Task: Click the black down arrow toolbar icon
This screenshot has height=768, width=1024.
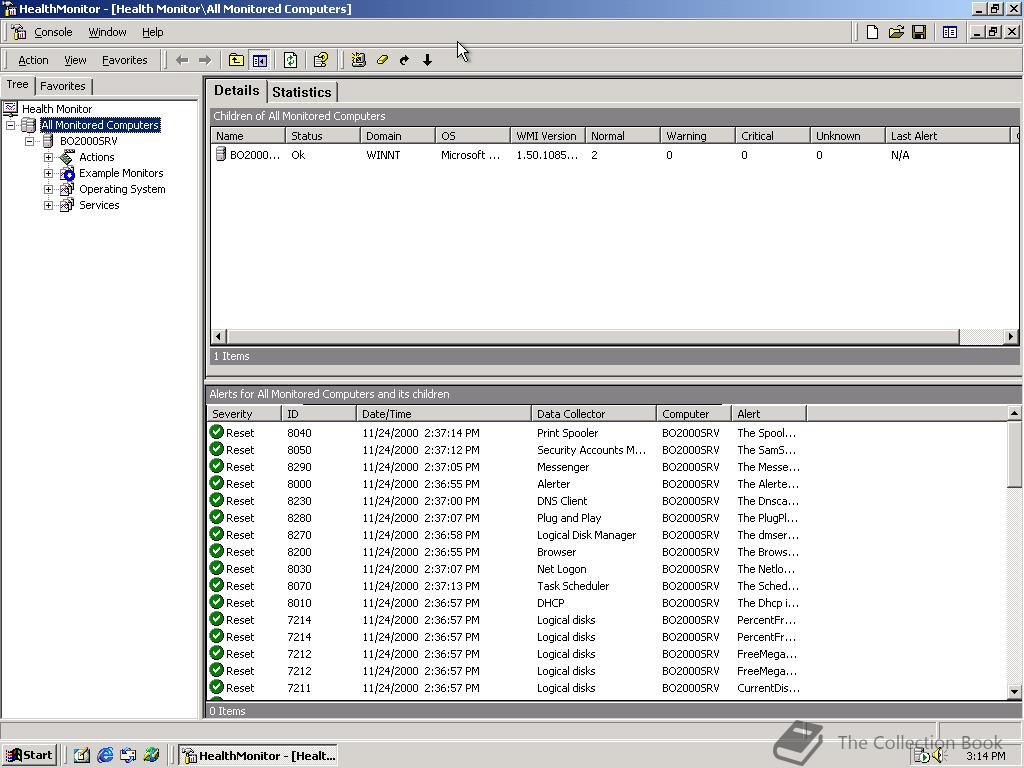Action: [427, 60]
